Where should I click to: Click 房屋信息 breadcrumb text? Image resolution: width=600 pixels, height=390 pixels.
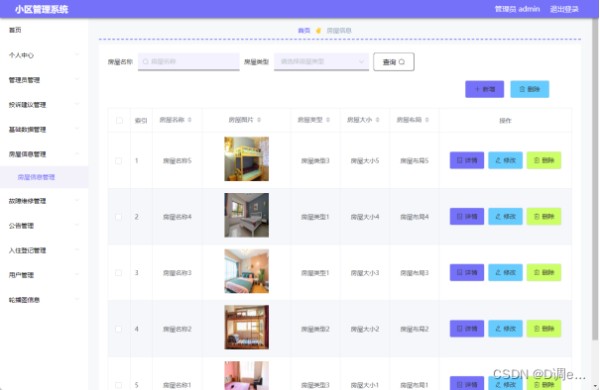(x=339, y=31)
